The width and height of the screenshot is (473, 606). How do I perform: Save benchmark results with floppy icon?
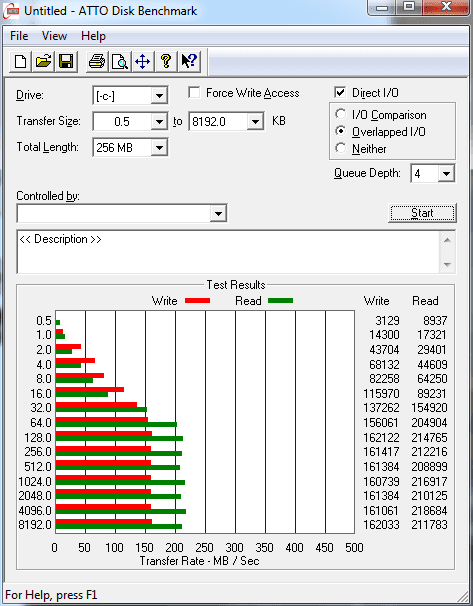(66, 61)
